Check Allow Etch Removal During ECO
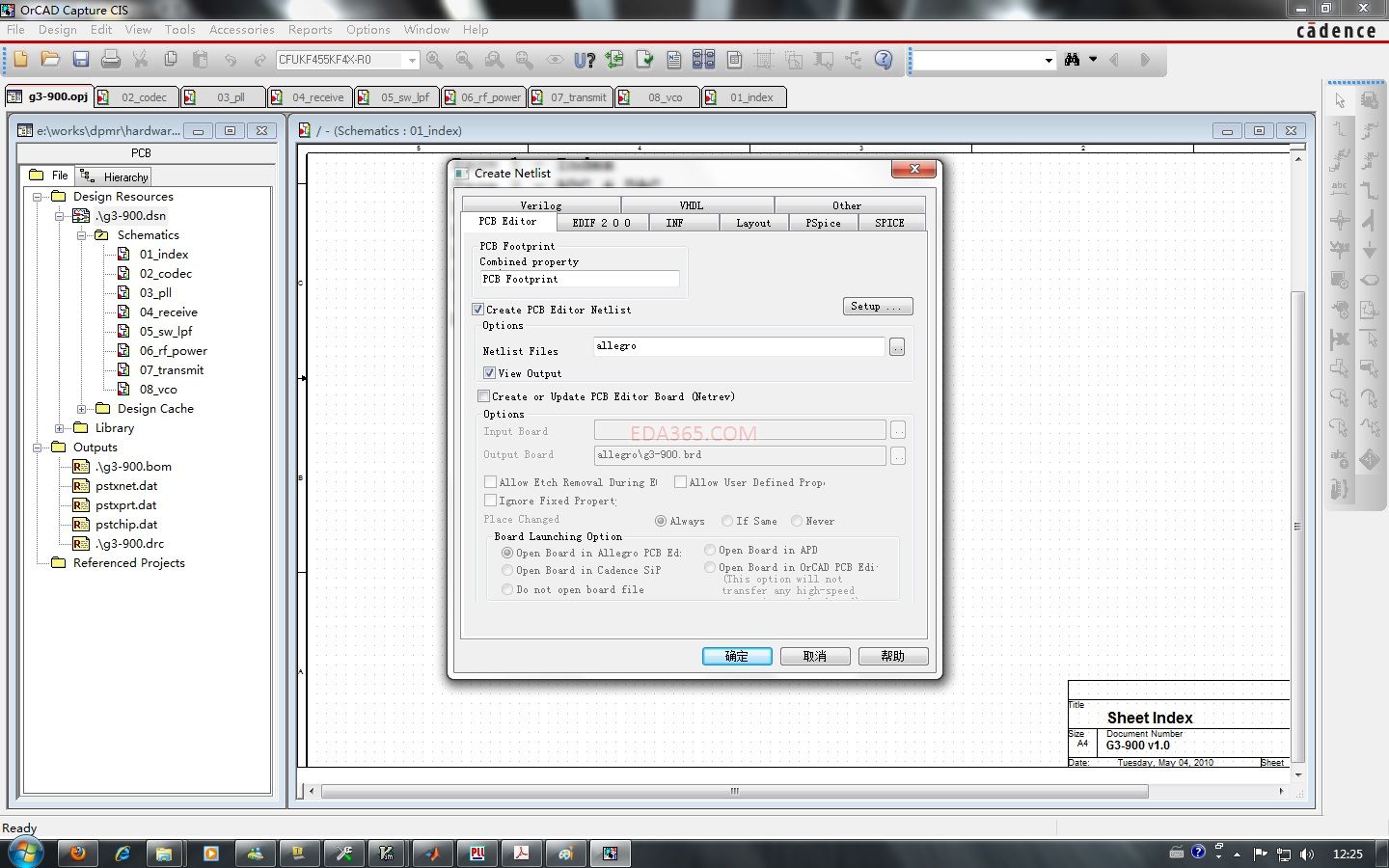Screen dimensions: 1389x868 click(x=490, y=482)
